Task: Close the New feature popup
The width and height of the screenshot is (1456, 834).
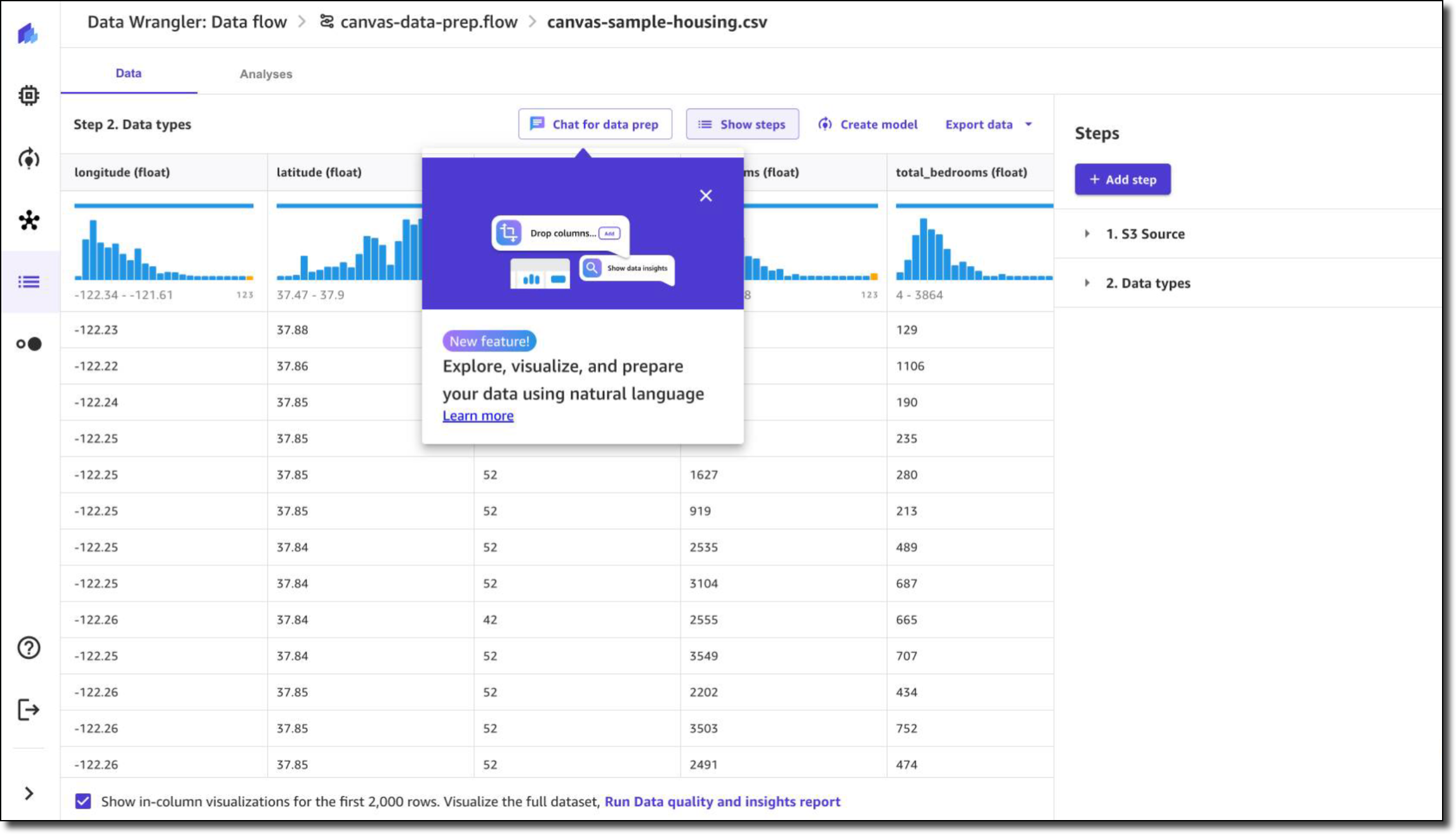Action: [706, 195]
